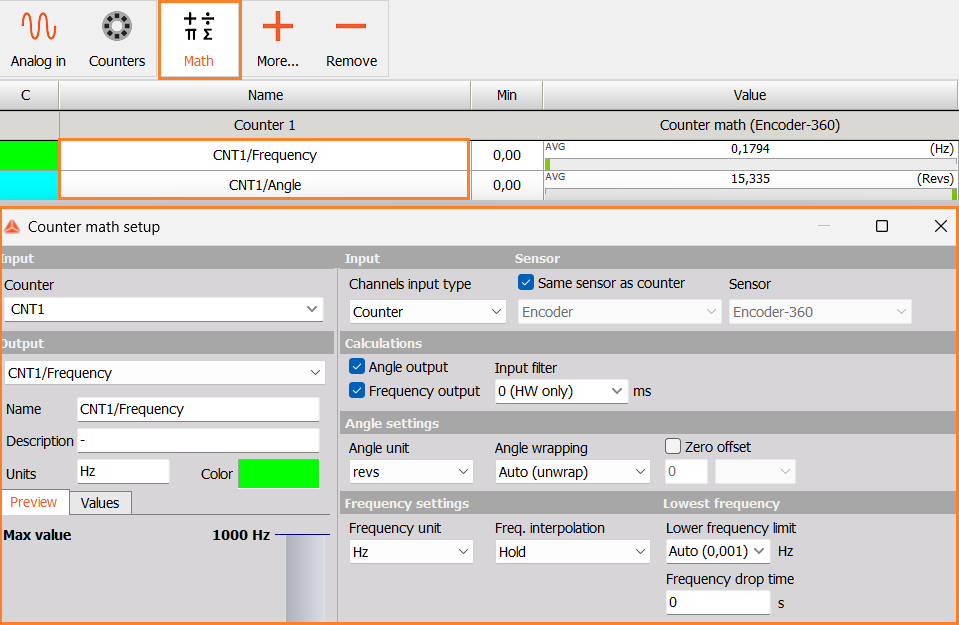Click the Description input field

(x=198, y=440)
